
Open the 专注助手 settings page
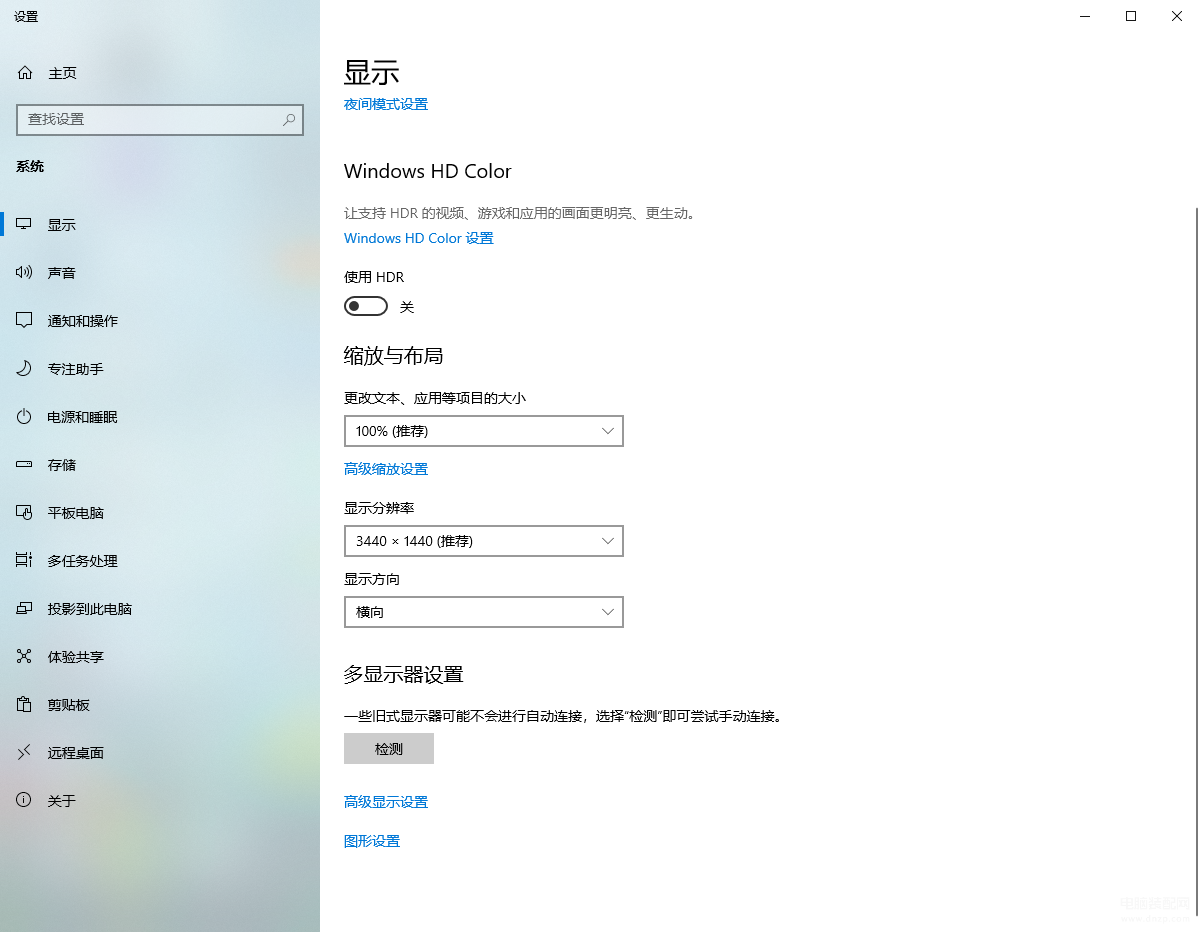[160, 369]
